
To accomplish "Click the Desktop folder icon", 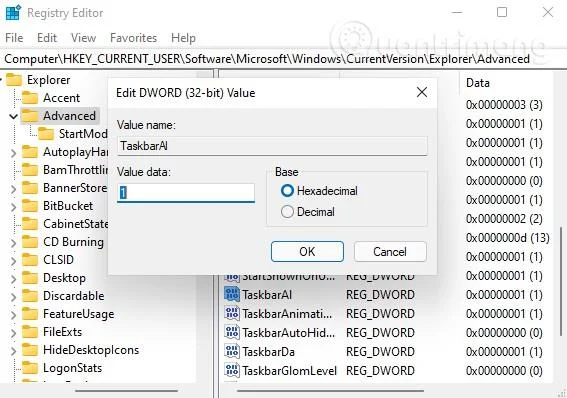I will coord(30,278).
